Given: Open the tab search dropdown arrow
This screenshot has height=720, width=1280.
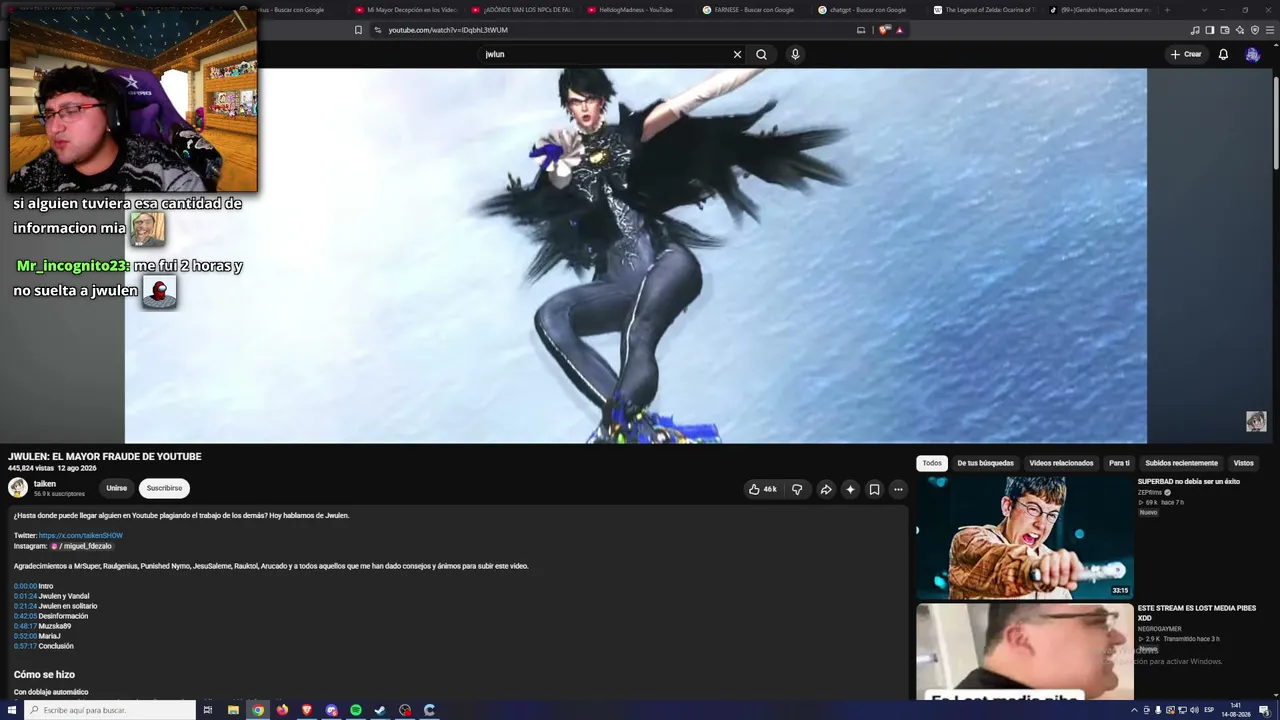Looking at the screenshot, I should pos(1205,10).
